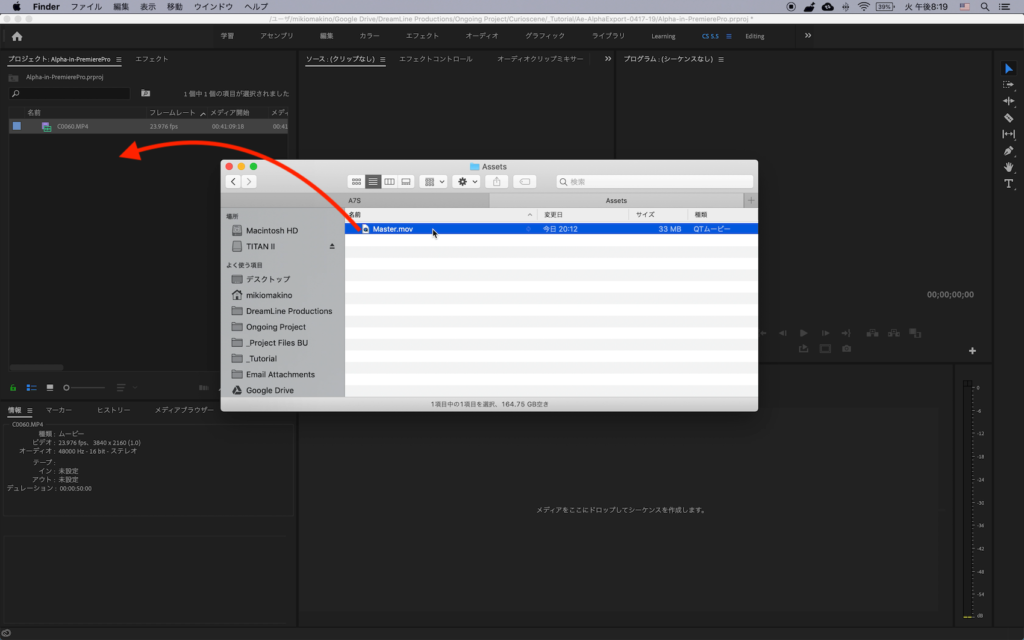Open the CS 5.5 workspace menu icon
The width and height of the screenshot is (1024, 640).
coord(729,37)
